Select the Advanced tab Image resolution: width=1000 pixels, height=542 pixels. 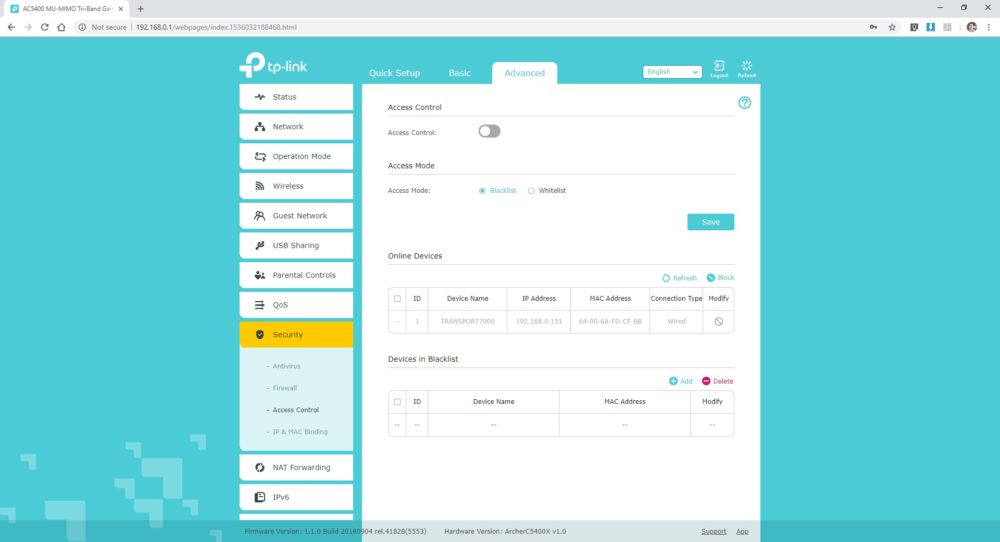(524, 73)
